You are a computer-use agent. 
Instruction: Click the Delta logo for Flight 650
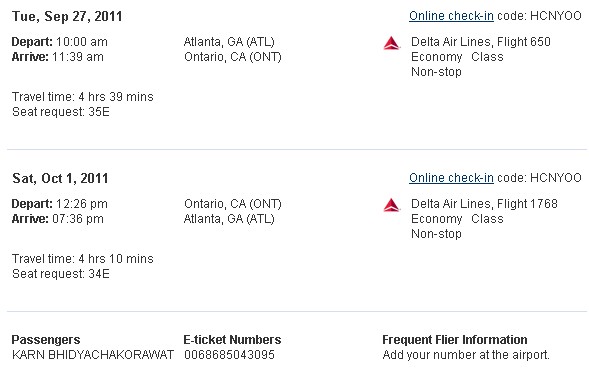coord(391,43)
